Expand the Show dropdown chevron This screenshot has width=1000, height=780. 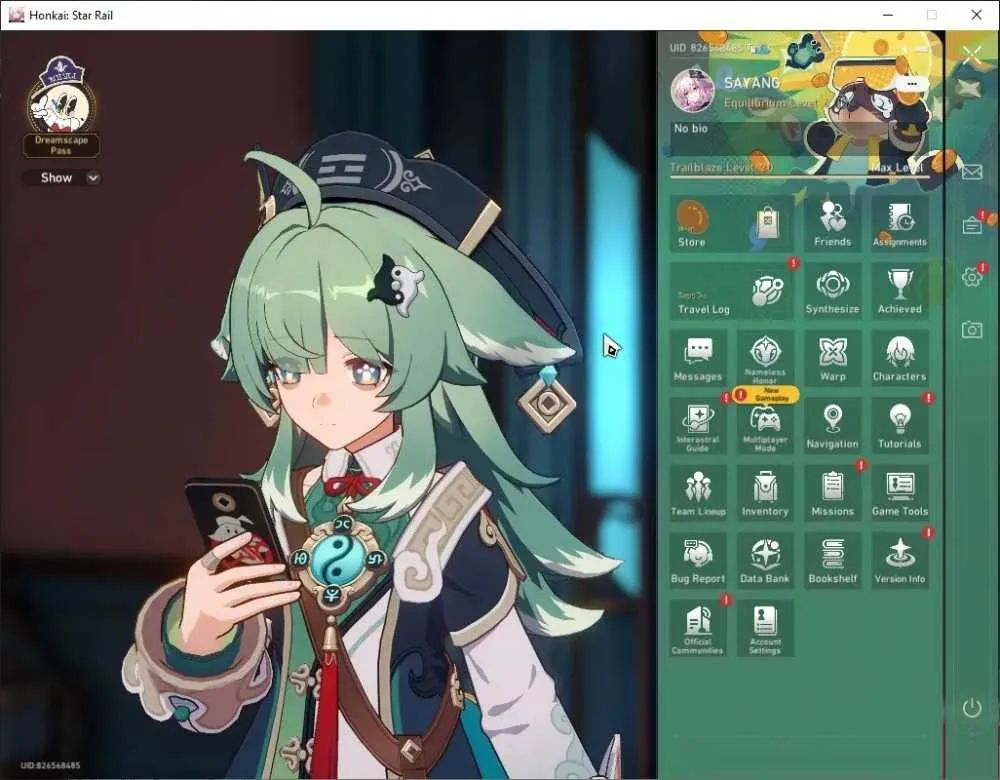pyautogui.click(x=93, y=178)
